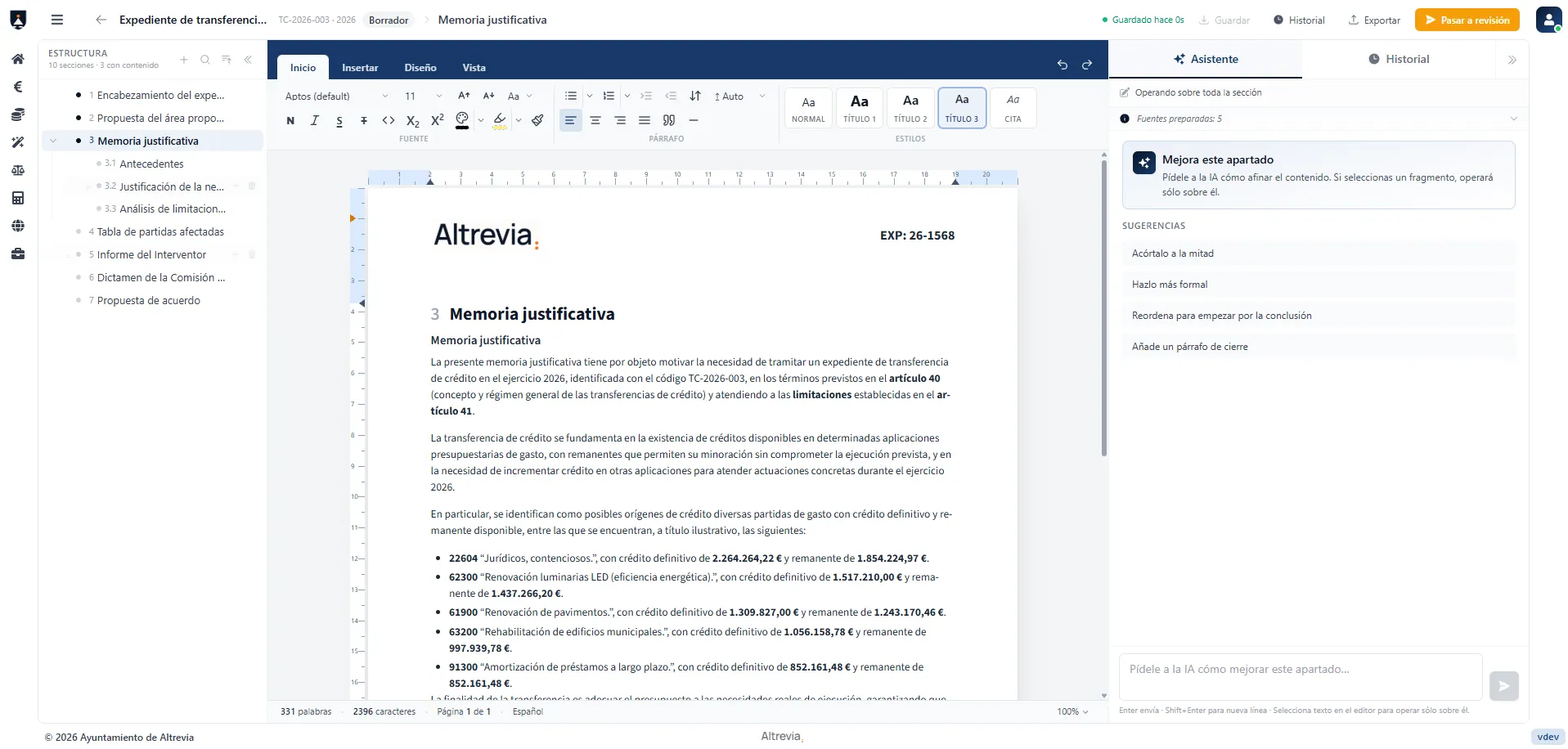Open bullet list style dropdown arrow
The height and width of the screenshot is (749, 1568).
pyautogui.click(x=589, y=96)
